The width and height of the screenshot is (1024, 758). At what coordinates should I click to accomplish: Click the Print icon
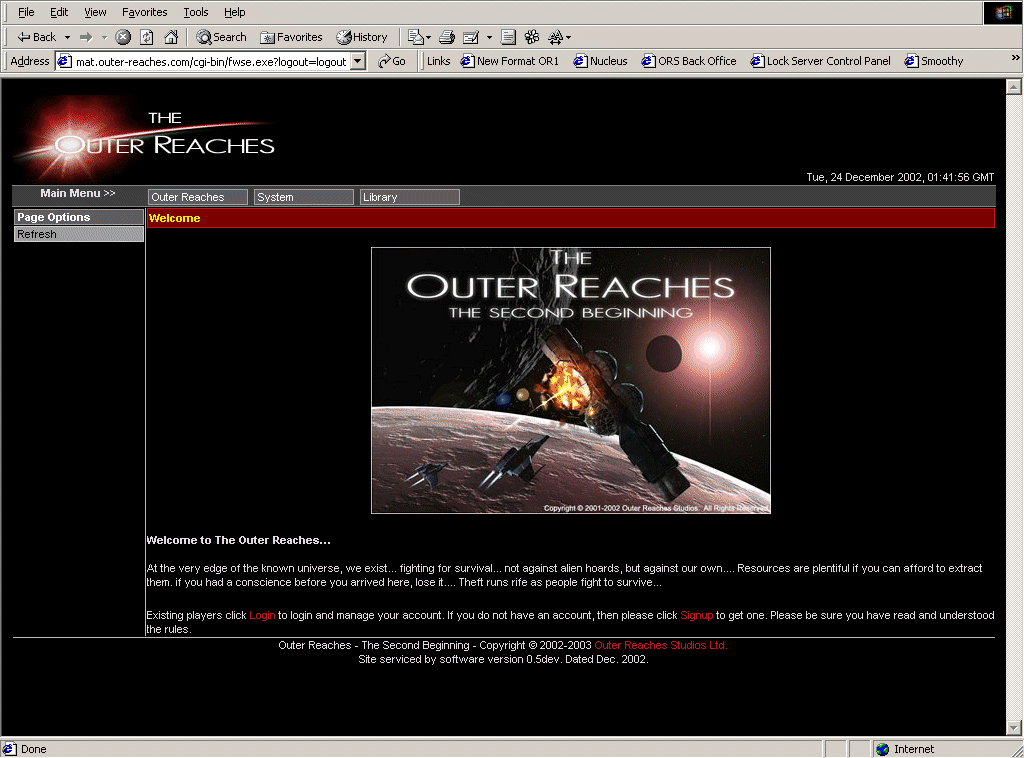[x=447, y=37]
